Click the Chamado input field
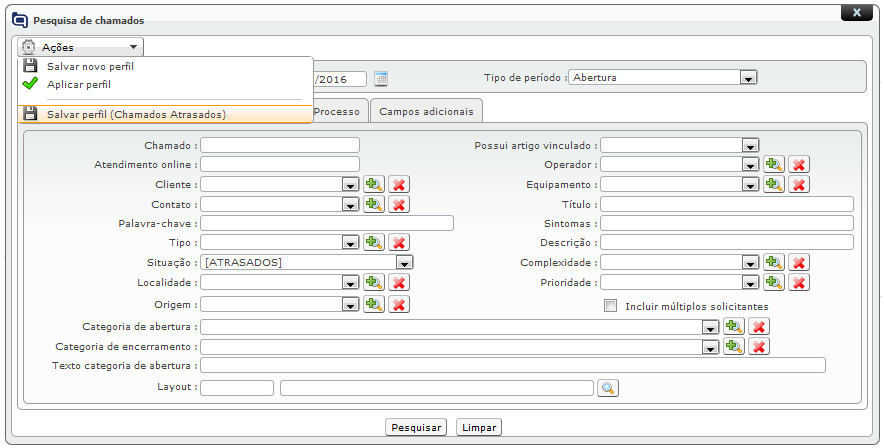Screen dimensions: 884x448 tap(280, 145)
